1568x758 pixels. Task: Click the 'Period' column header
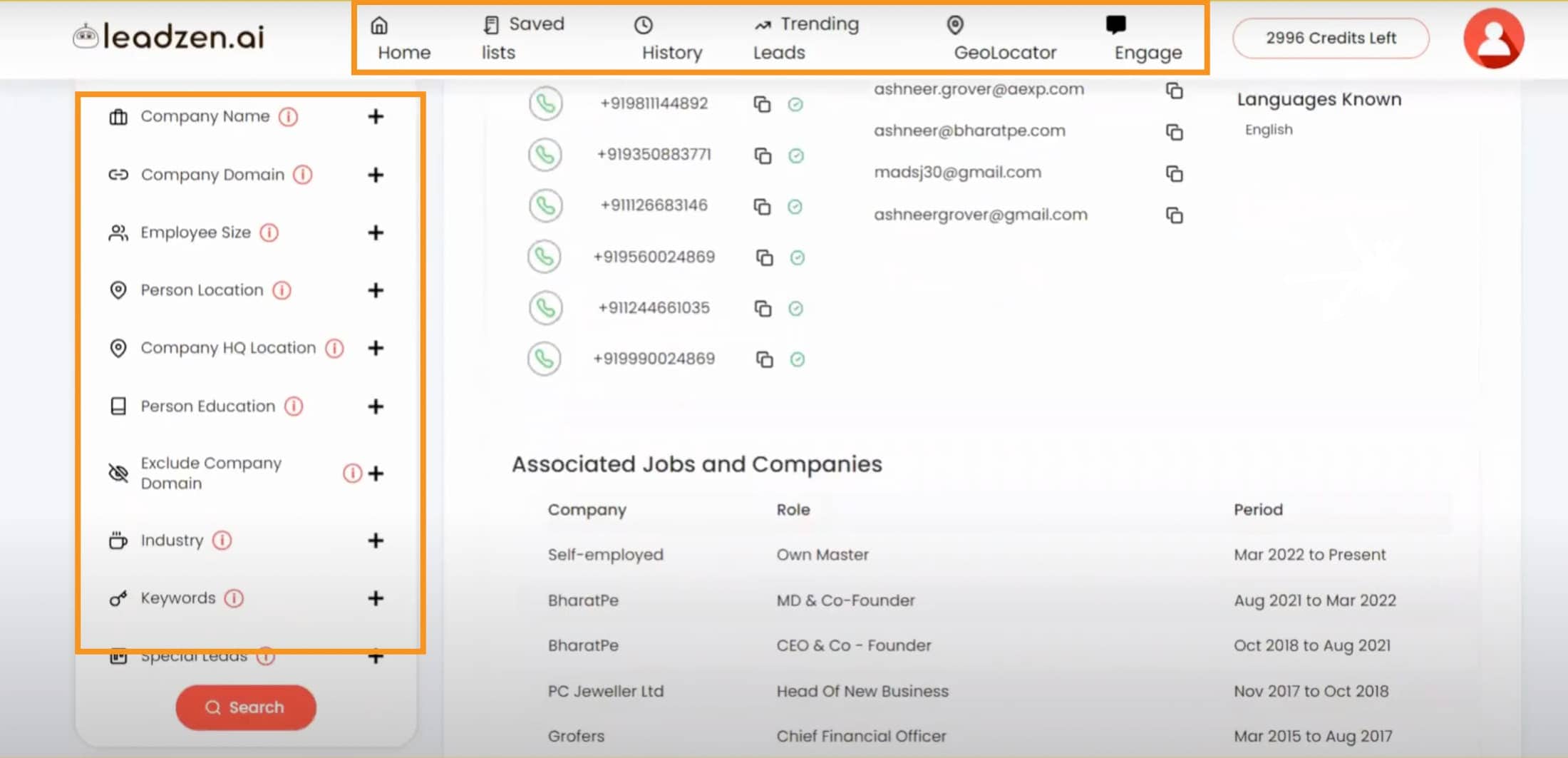point(1258,510)
